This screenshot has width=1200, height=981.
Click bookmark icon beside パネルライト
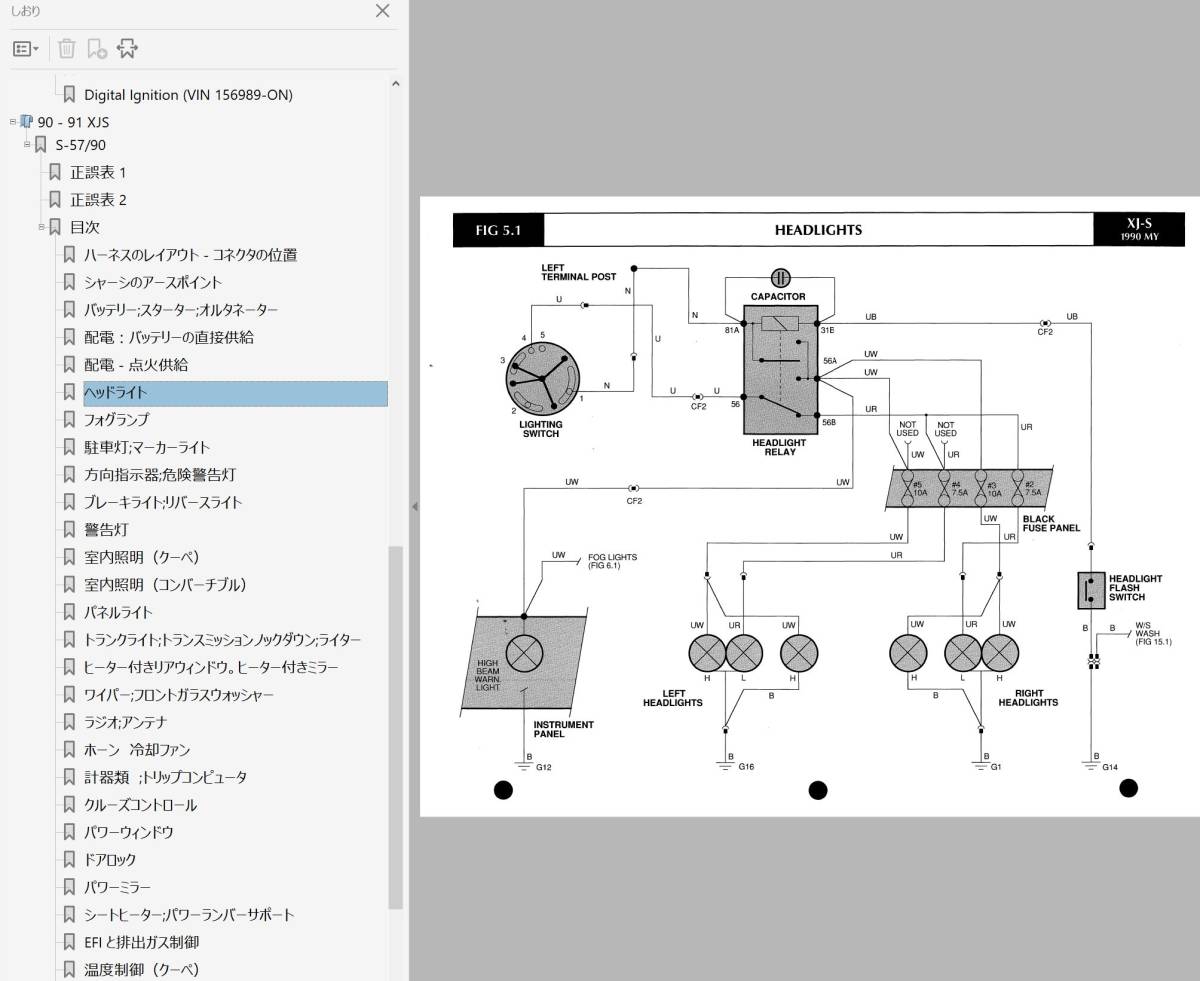(69, 612)
